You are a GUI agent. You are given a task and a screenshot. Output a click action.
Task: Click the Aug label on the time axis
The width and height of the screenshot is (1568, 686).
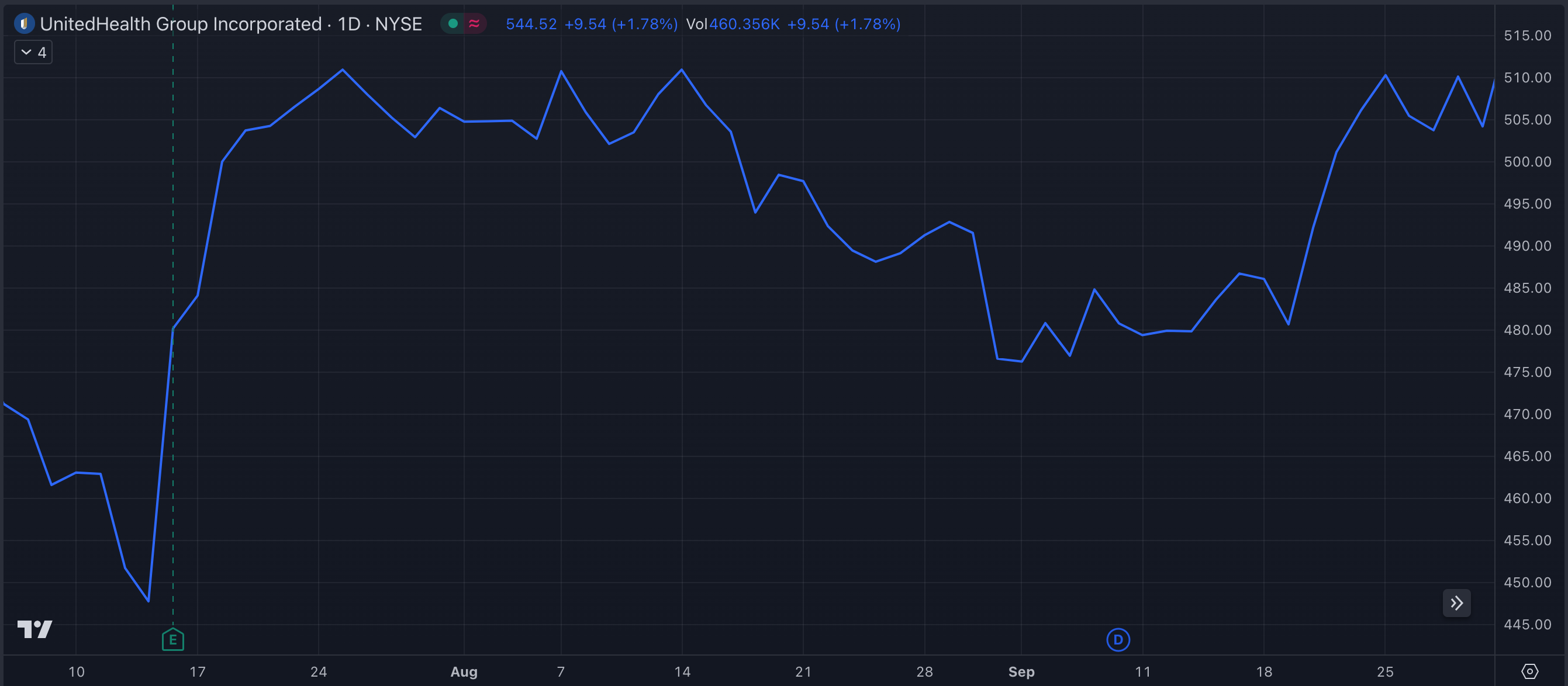click(x=464, y=671)
